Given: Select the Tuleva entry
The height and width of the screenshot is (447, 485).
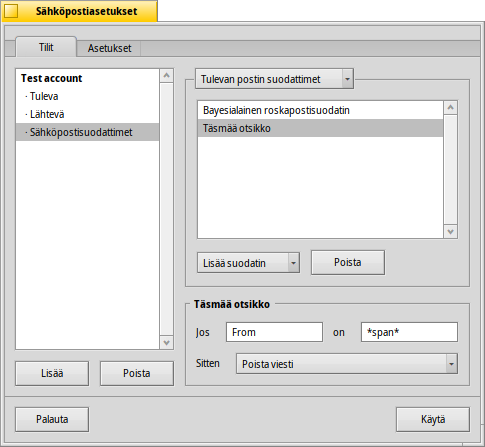Looking at the screenshot, I should pos(87,96).
